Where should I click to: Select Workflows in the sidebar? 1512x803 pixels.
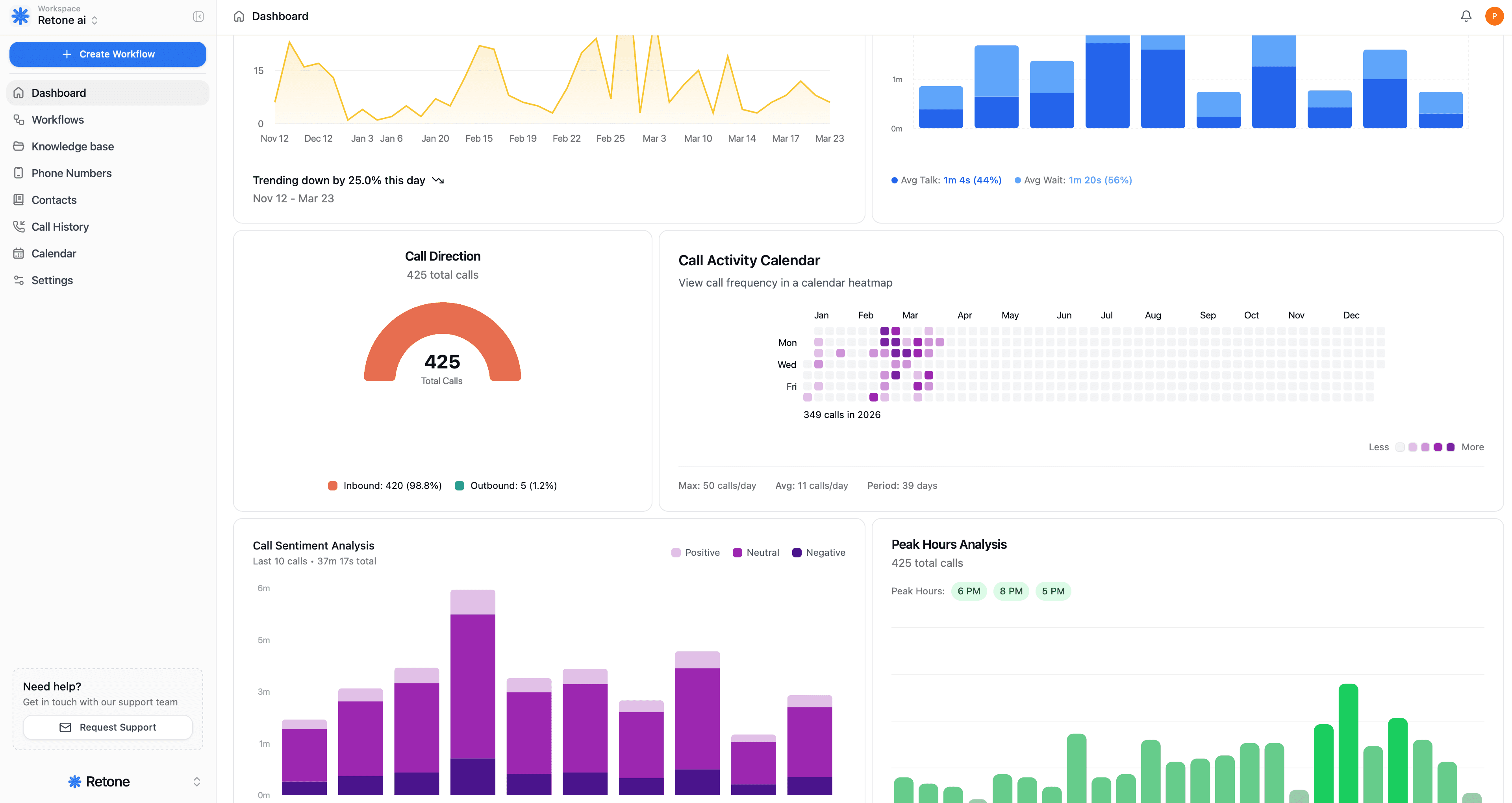tap(58, 119)
